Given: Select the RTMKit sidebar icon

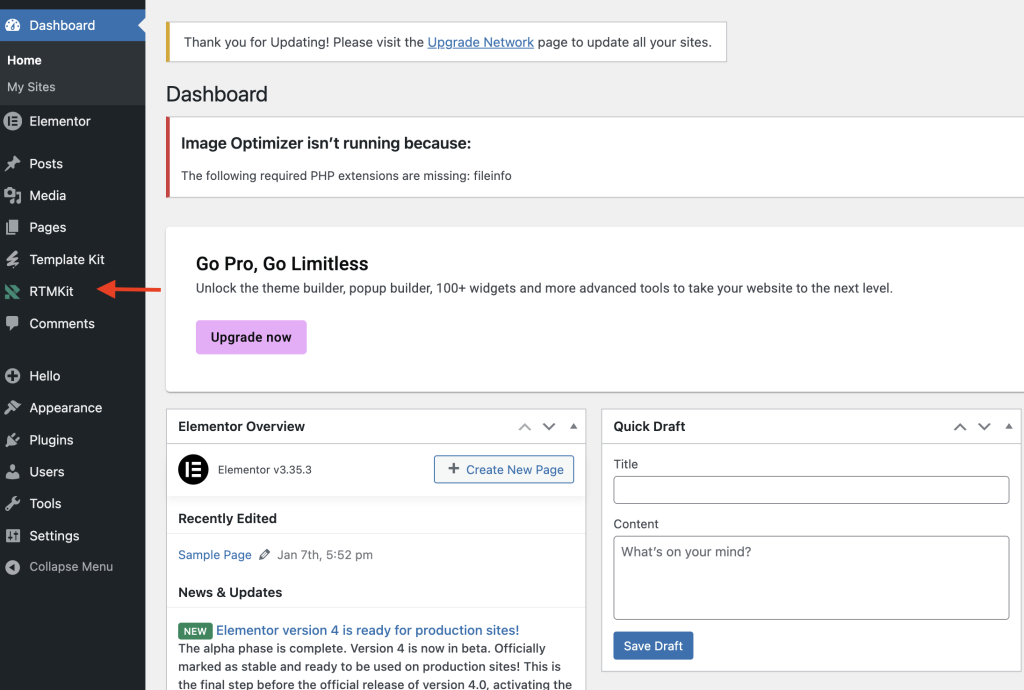Looking at the screenshot, I should point(13,292).
